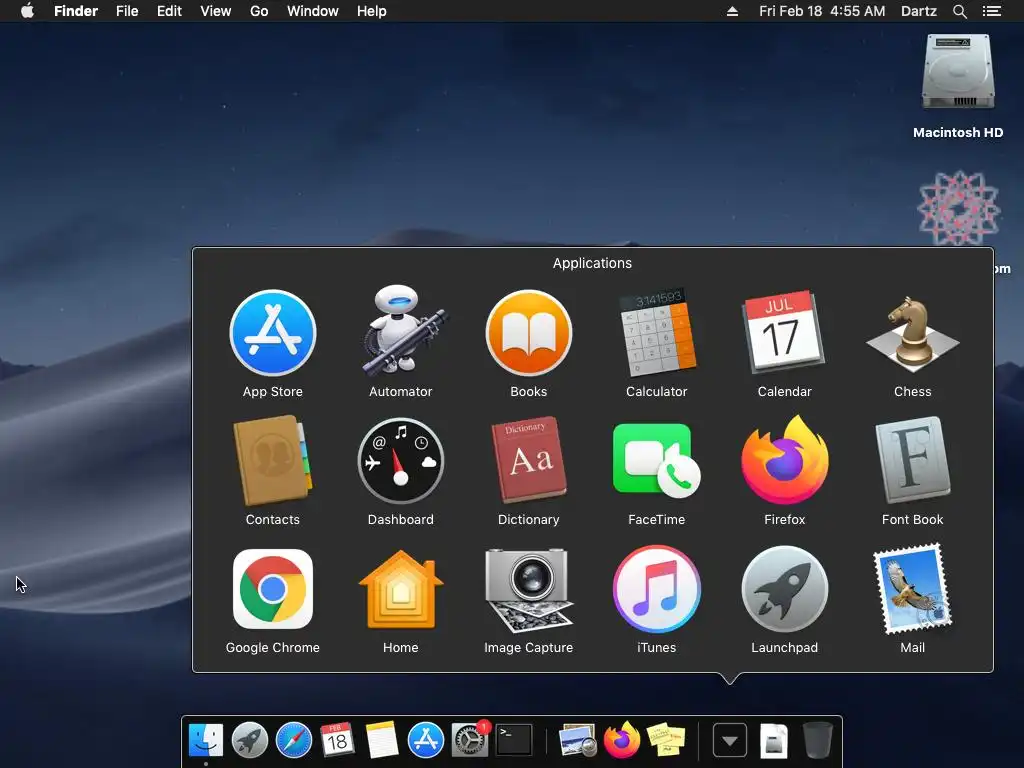Open Launchpad rocket in the Dock
The image size is (1024, 768).
tap(249, 741)
